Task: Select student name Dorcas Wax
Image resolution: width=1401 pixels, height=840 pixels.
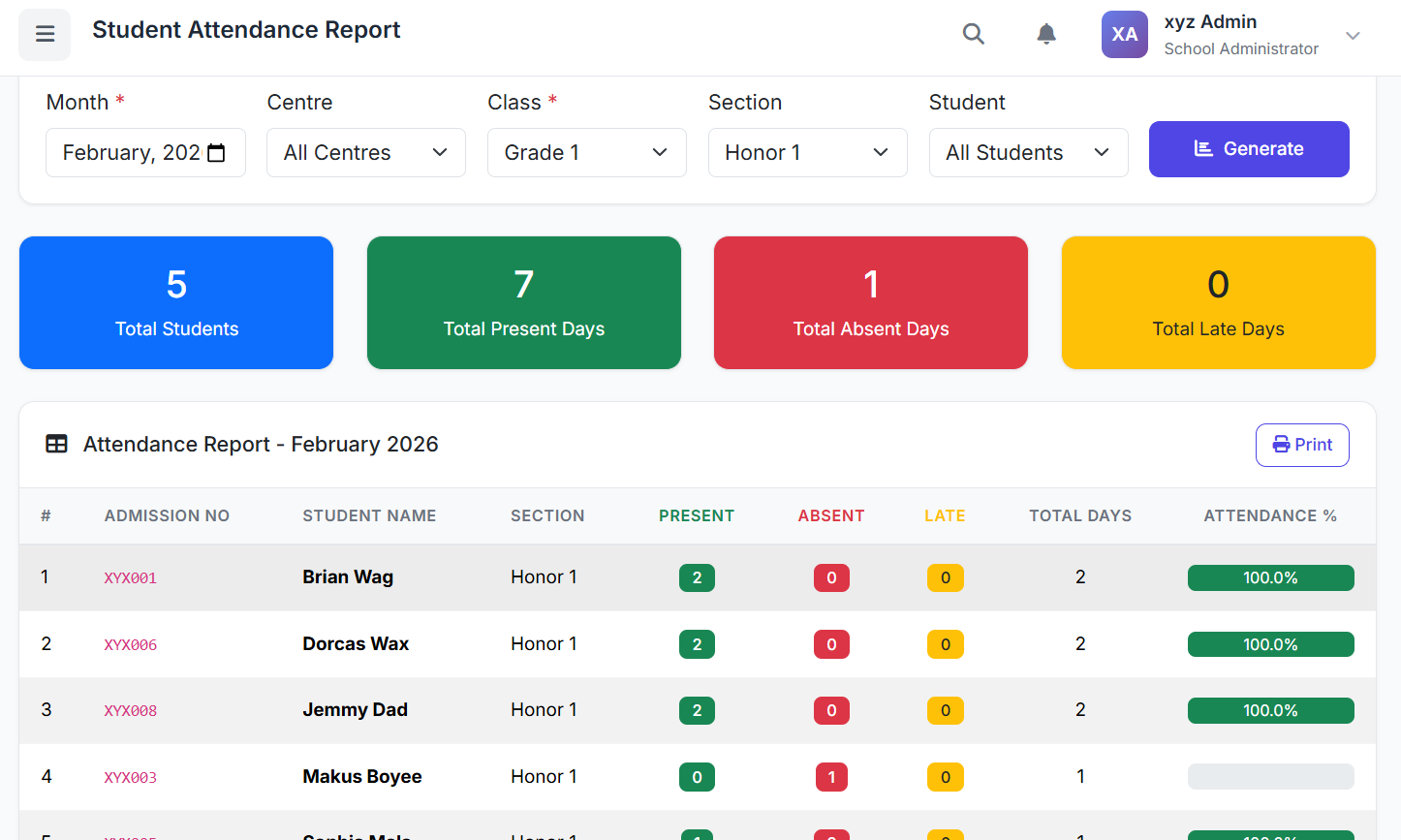Action: click(356, 644)
